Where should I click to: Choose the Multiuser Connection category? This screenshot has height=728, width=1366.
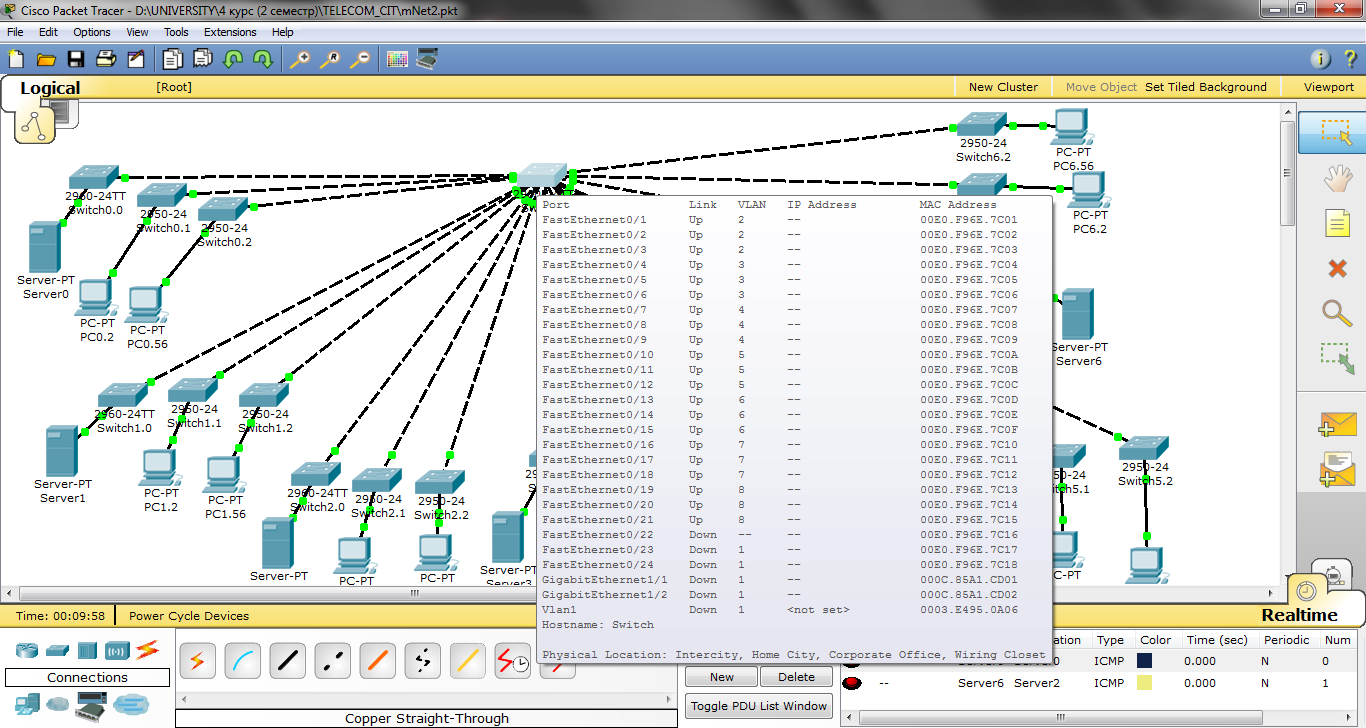click(130, 705)
